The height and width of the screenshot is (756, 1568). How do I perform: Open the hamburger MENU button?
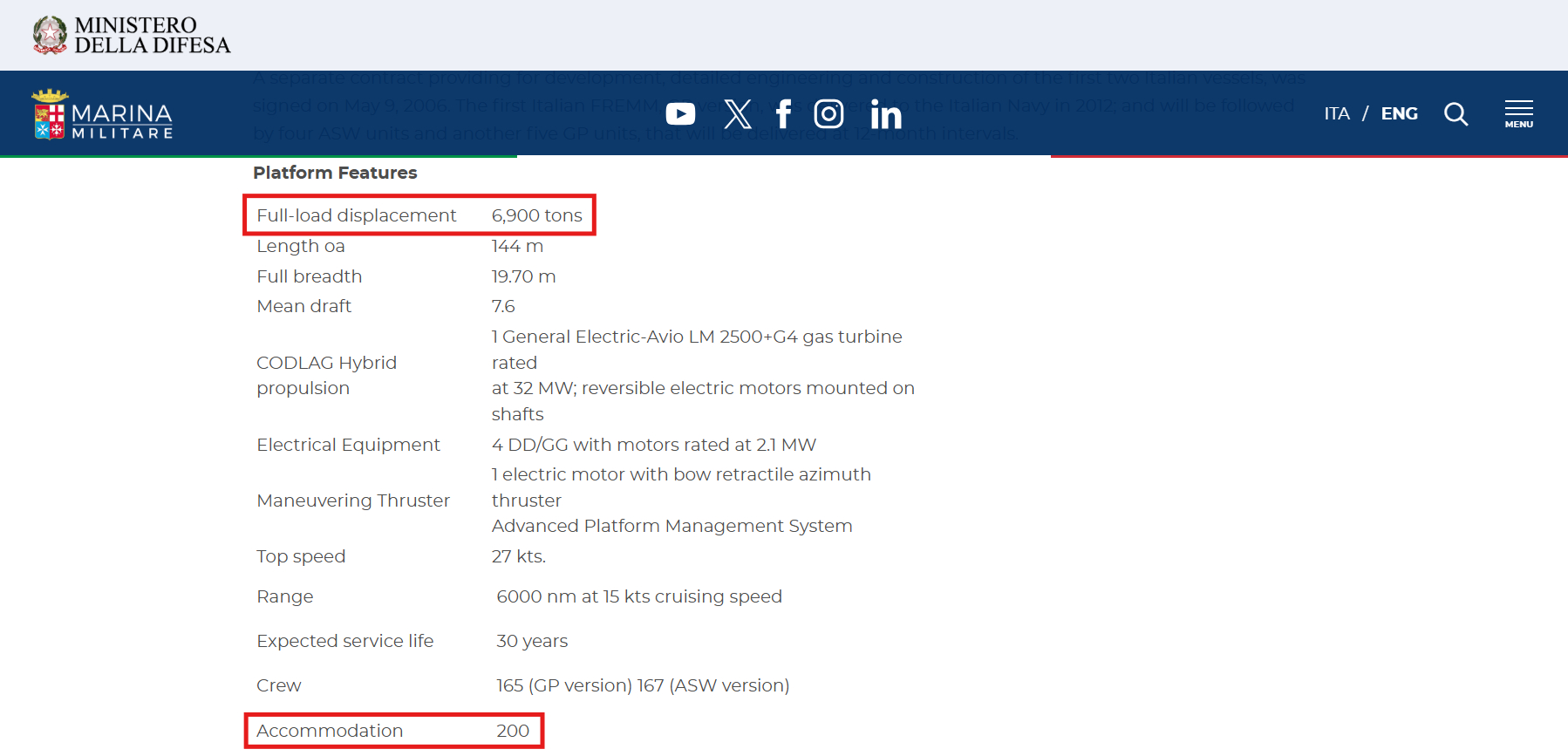tap(1518, 113)
